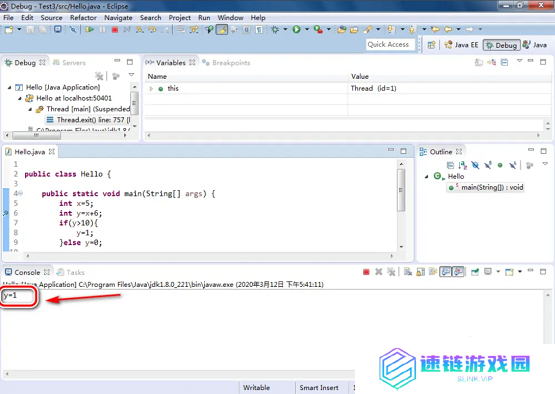Image resolution: width=555 pixels, height=394 pixels.
Task: Toggle Show Whitespace Characters pilcrow button
Action: [259, 30]
